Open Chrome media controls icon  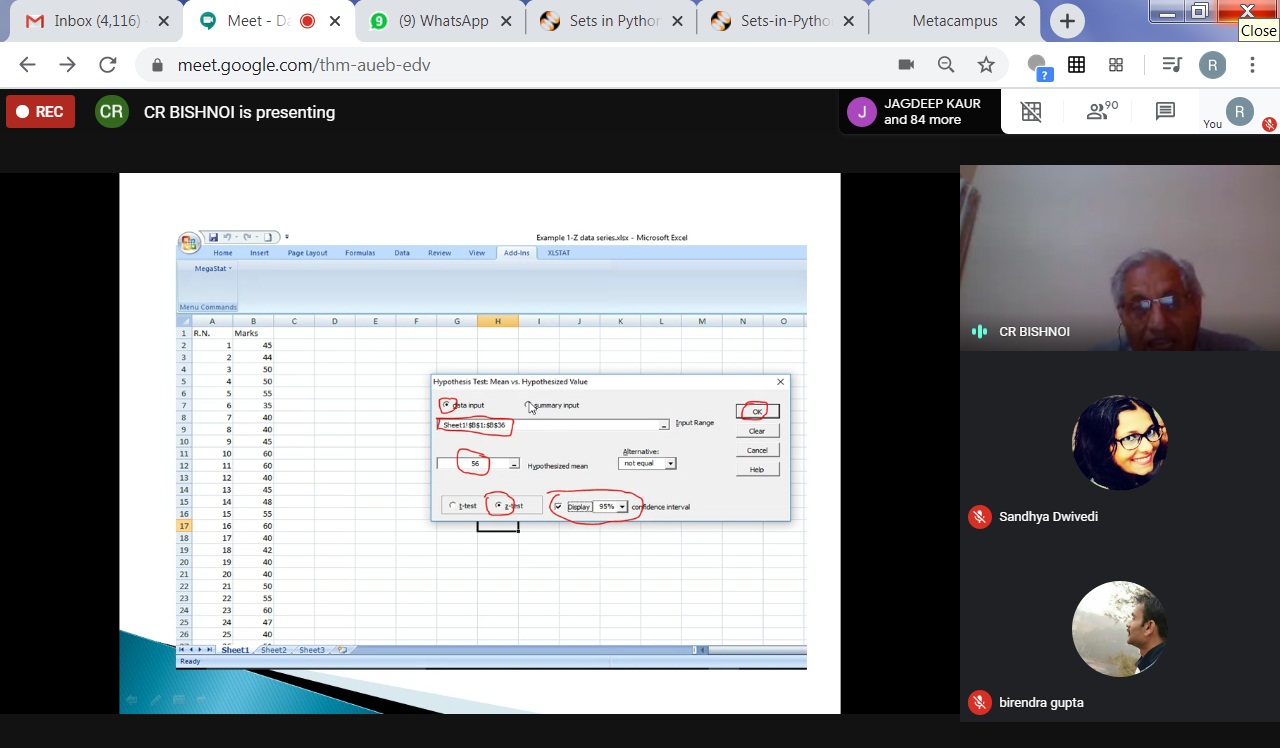(x=1172, y=65)
